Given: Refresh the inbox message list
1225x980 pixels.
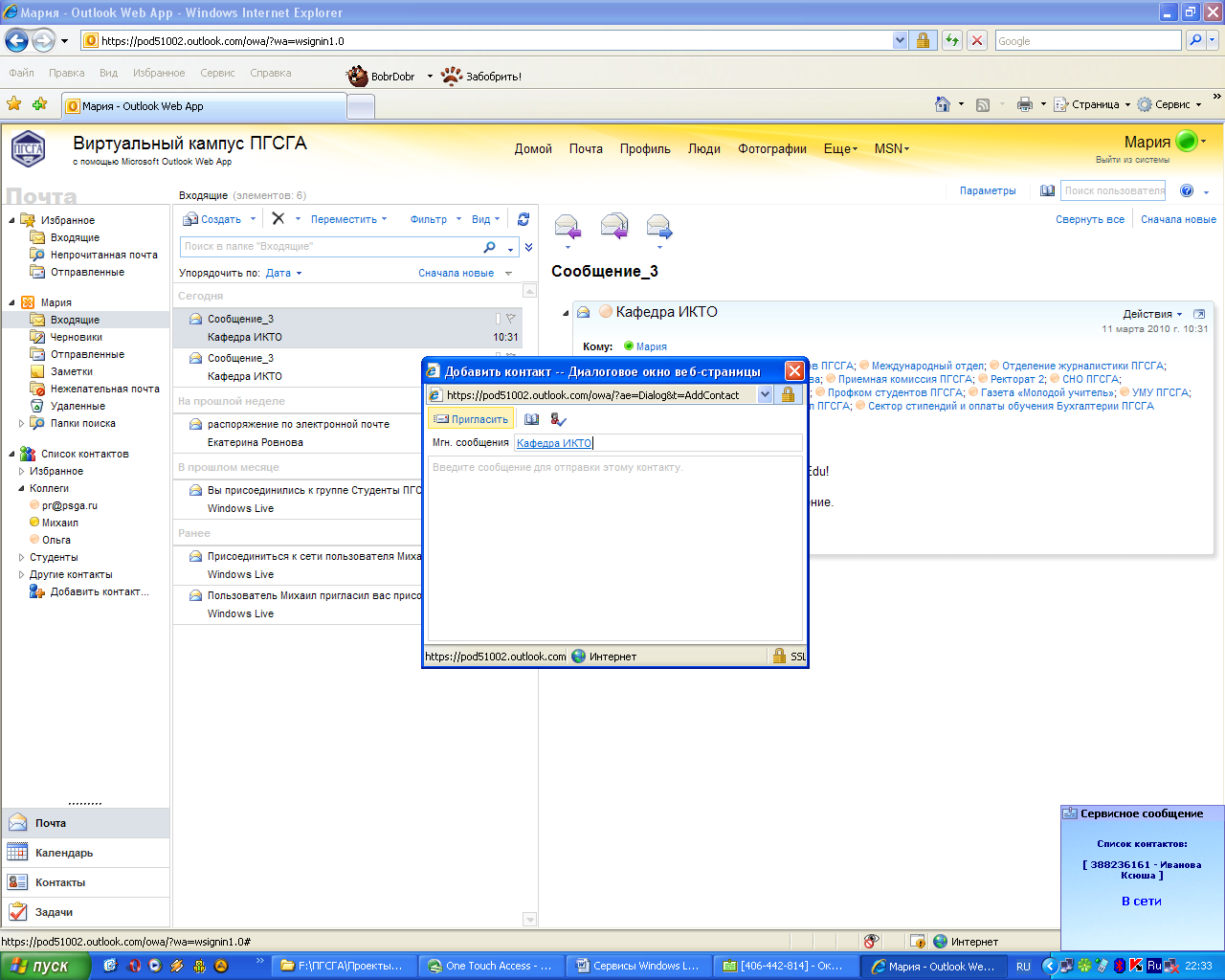Looking at the screenshot, I should [523, 219].
